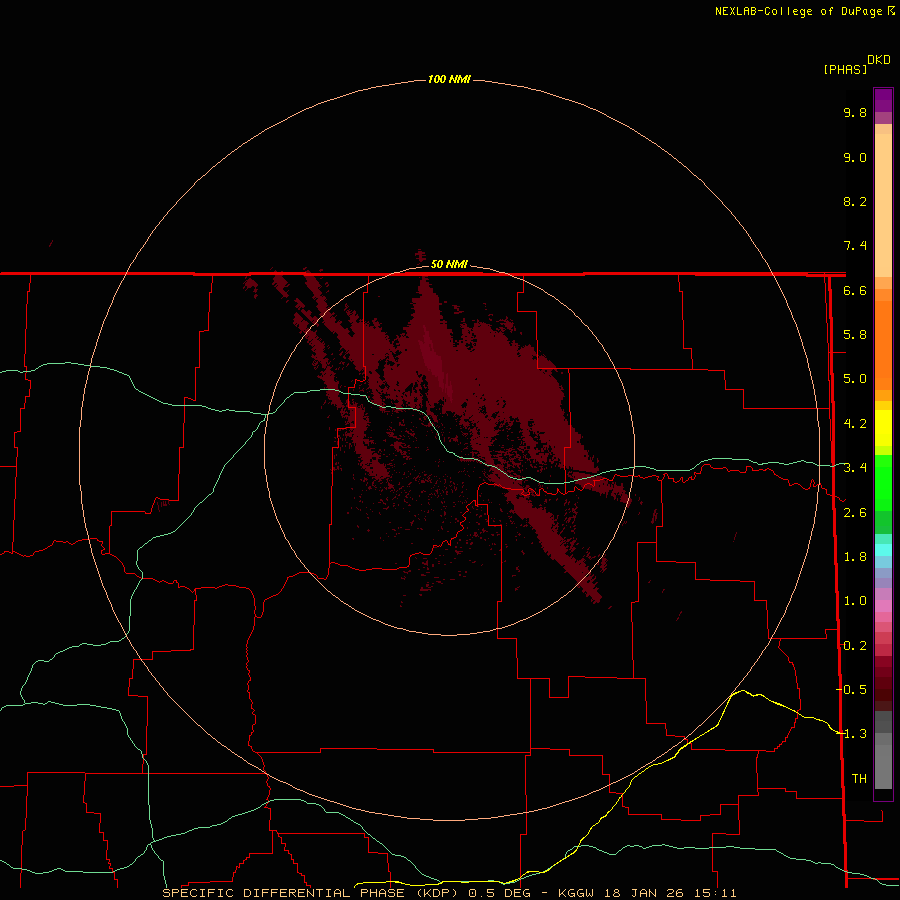900x900 pixels.
Task: Click the "1.0" scale value
Action: click(x=855, y=601)
